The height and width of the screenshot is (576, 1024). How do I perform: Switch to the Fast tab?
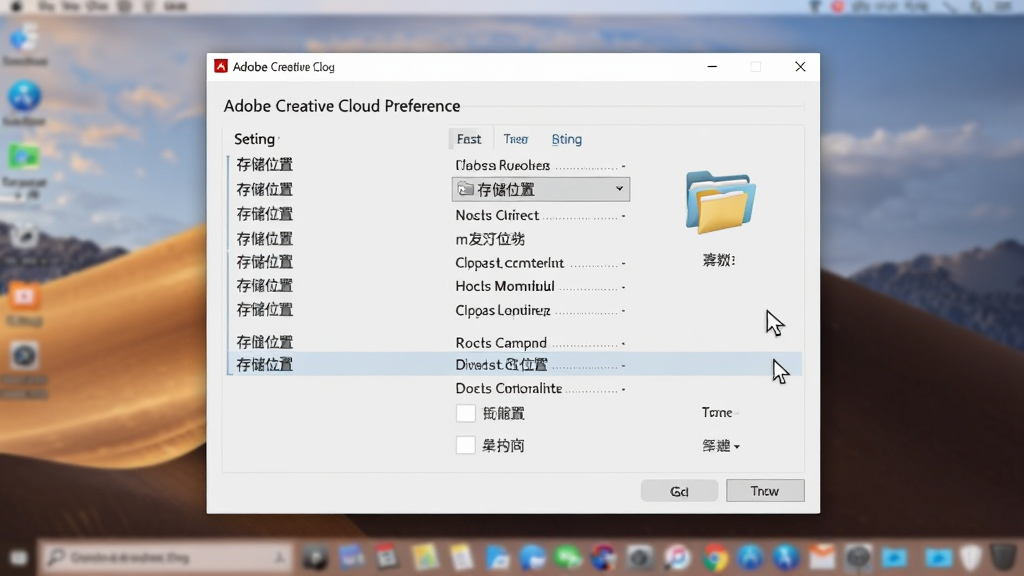[x=469, y=139]
